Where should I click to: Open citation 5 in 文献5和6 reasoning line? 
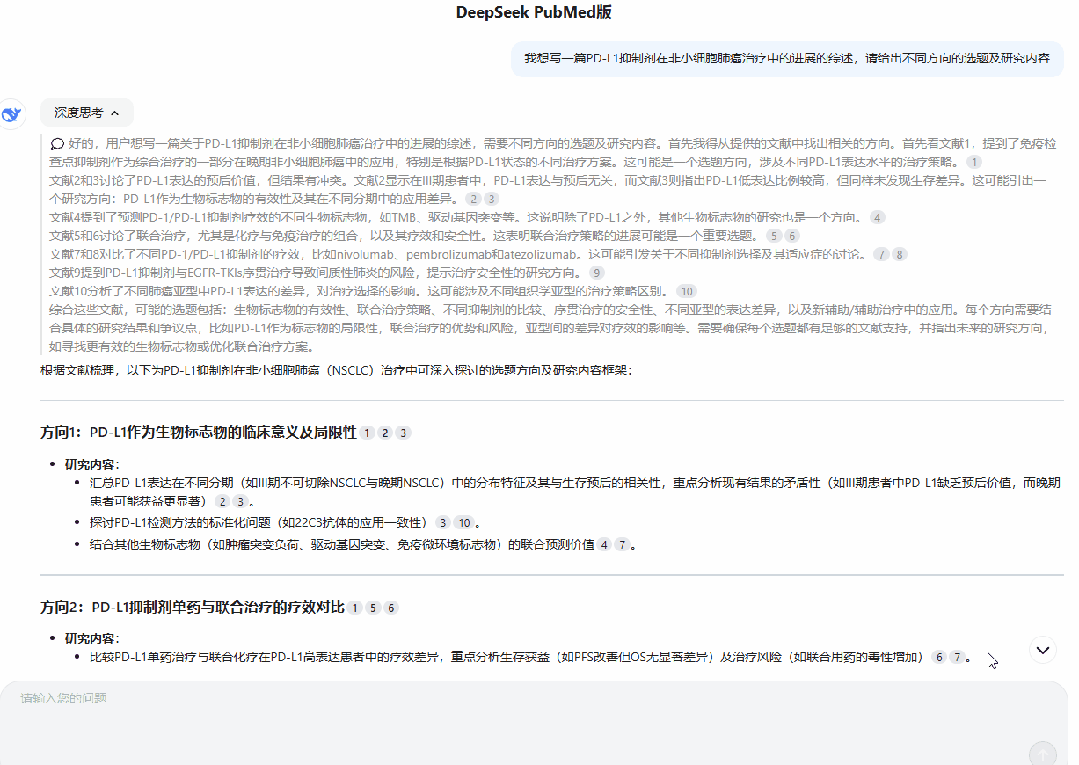pos(774,236)
